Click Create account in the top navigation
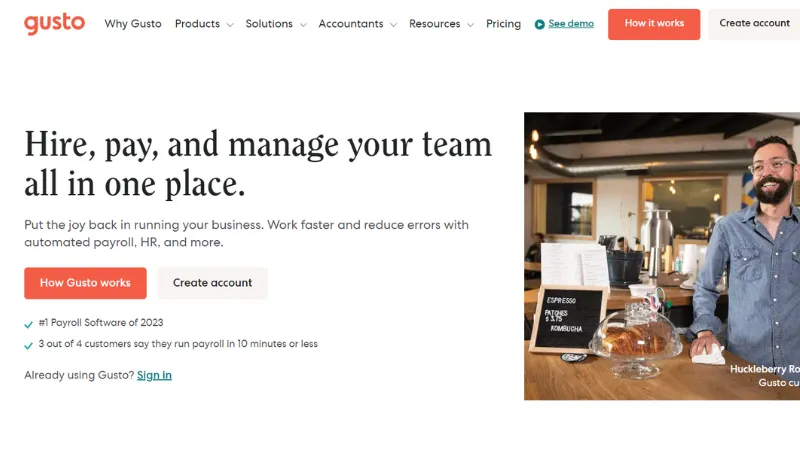Image resolution: width=800 pixels, height=450 pixels. pos(754,24)
